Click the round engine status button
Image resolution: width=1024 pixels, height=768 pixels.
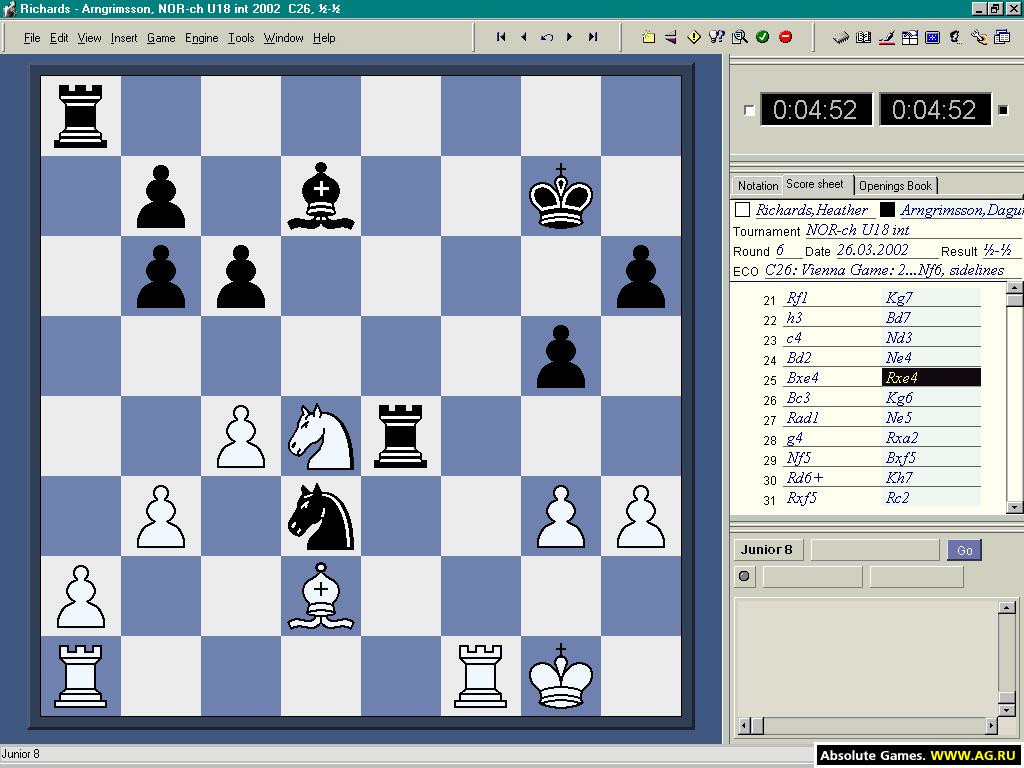[x=744, y=577]
